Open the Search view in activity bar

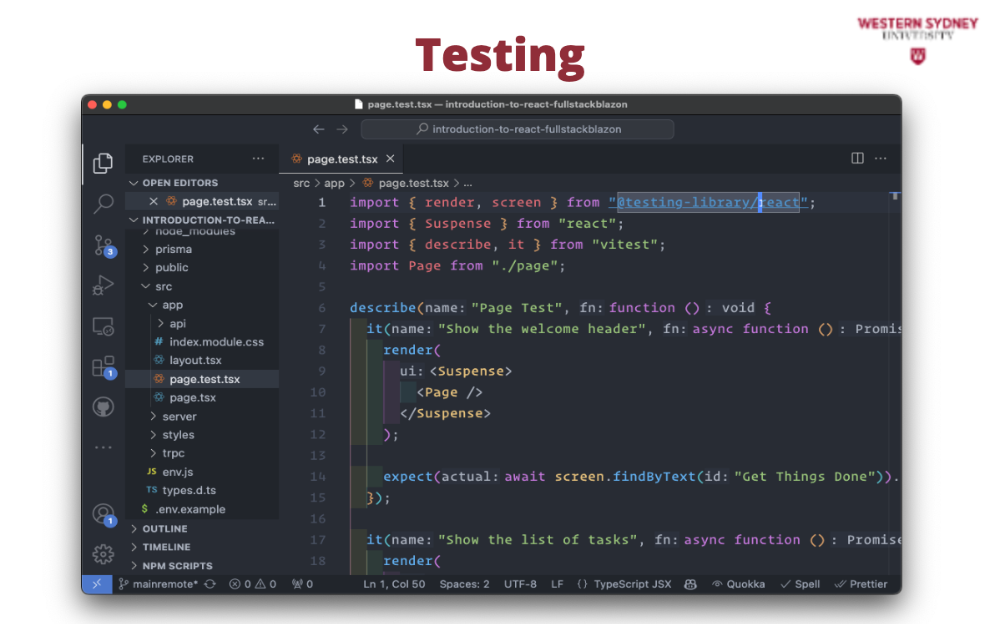coord(103,204)
